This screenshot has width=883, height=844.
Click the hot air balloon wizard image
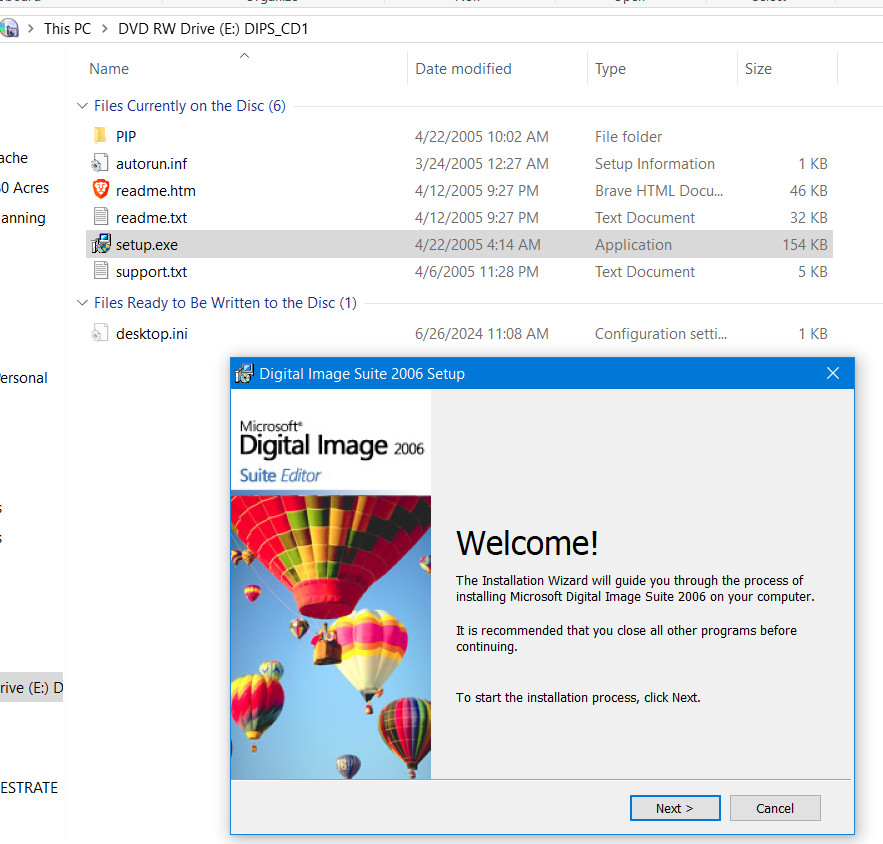330,637
